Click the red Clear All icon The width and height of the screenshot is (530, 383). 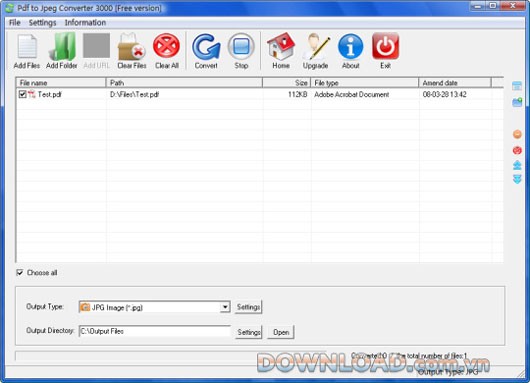coord(166,46)
